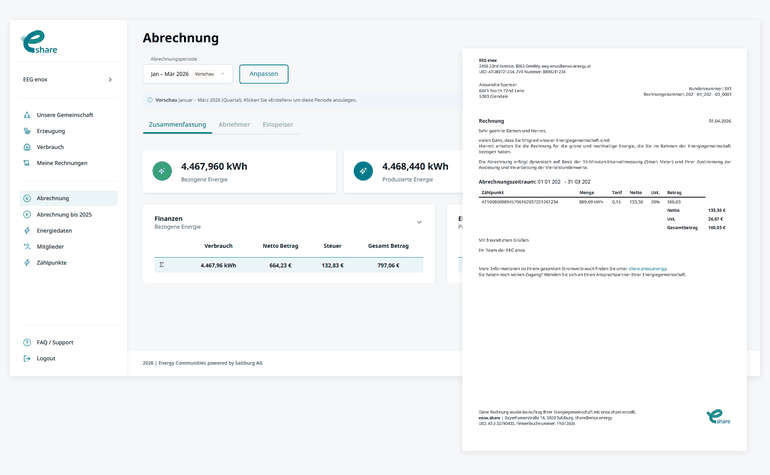This screenshot has width=770, height=475.
Task: Click the Verbrauch column header
Action: 219,246
